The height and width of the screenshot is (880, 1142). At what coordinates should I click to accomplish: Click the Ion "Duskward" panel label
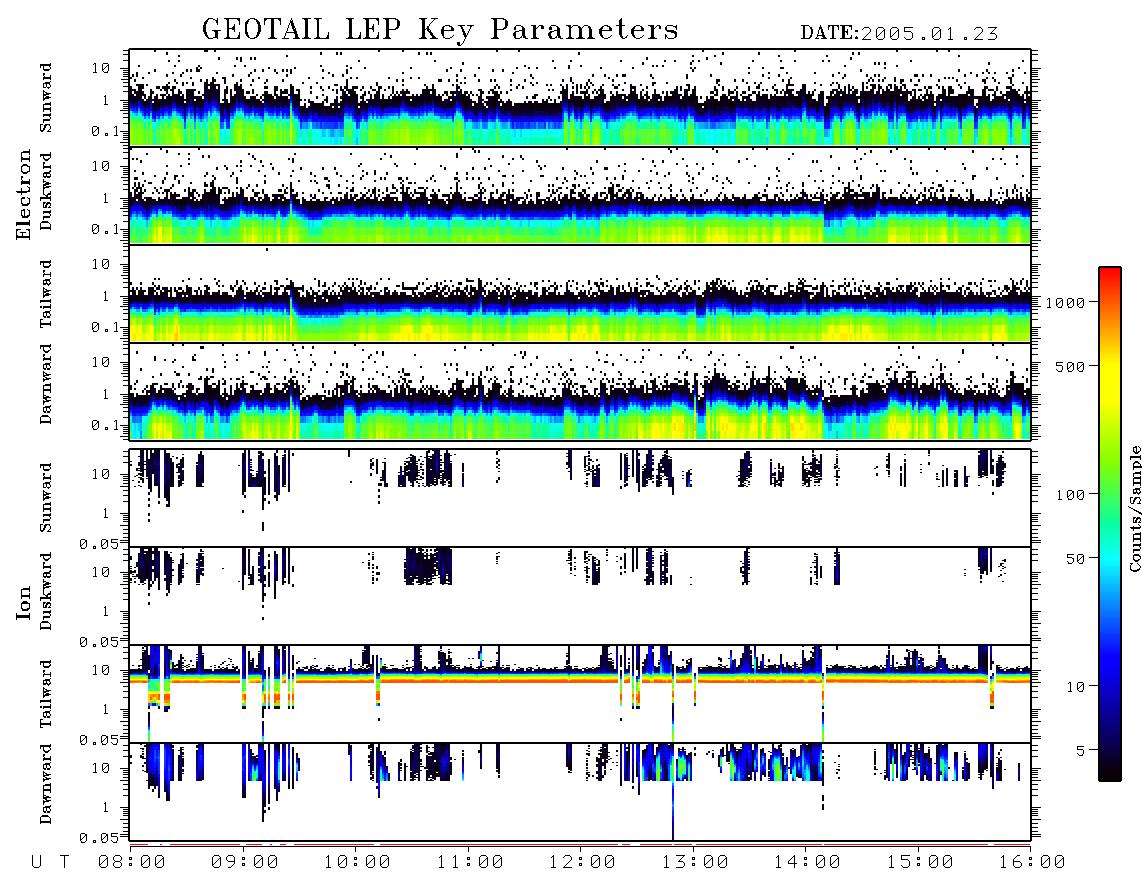[46, 591]
